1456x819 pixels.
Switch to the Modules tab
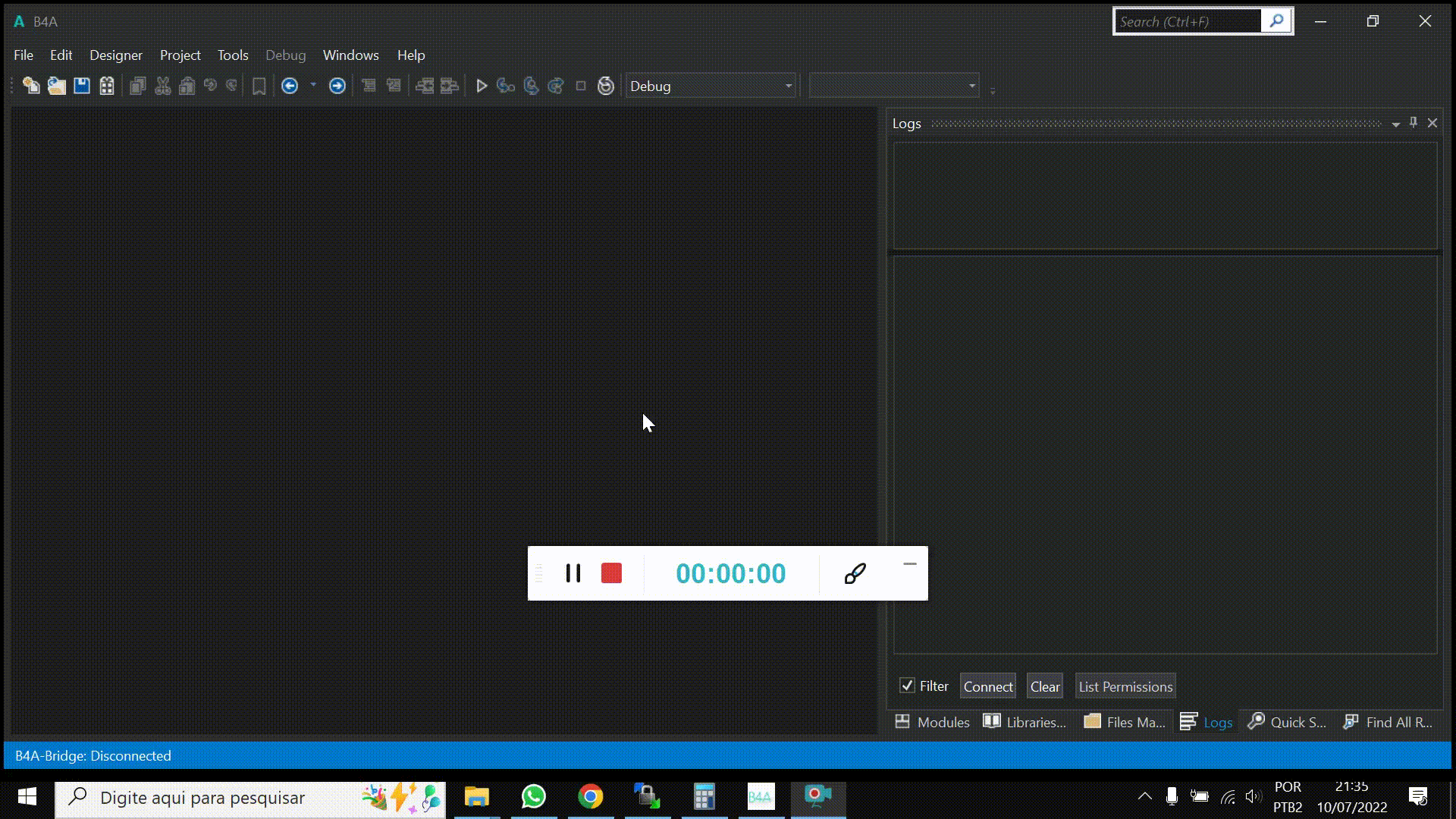(x=933, y=722)
